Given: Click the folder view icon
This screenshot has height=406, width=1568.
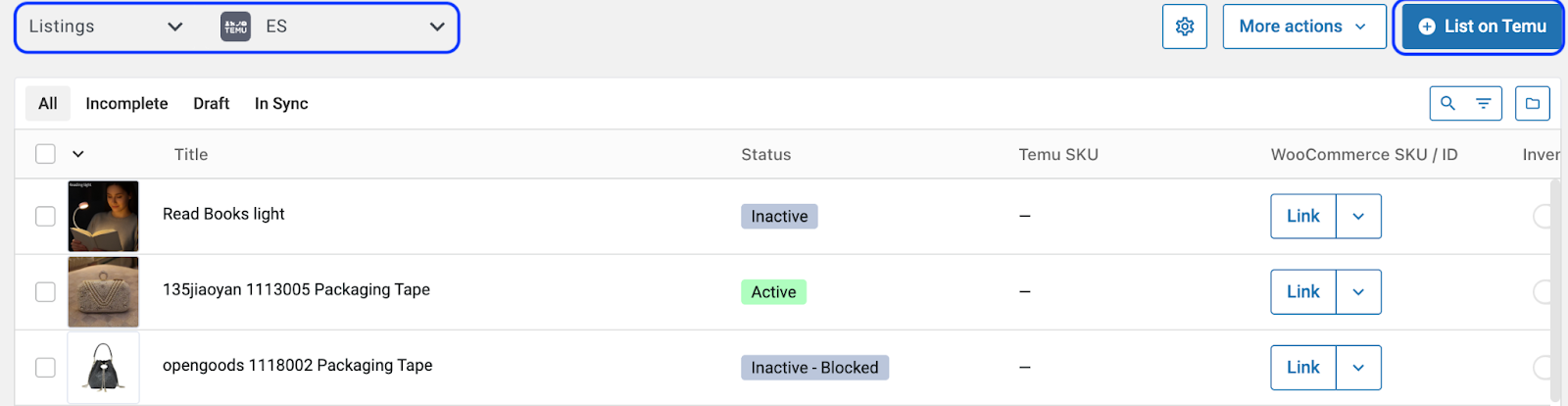Looking at the screenshot, I should tap(1532, 103).
